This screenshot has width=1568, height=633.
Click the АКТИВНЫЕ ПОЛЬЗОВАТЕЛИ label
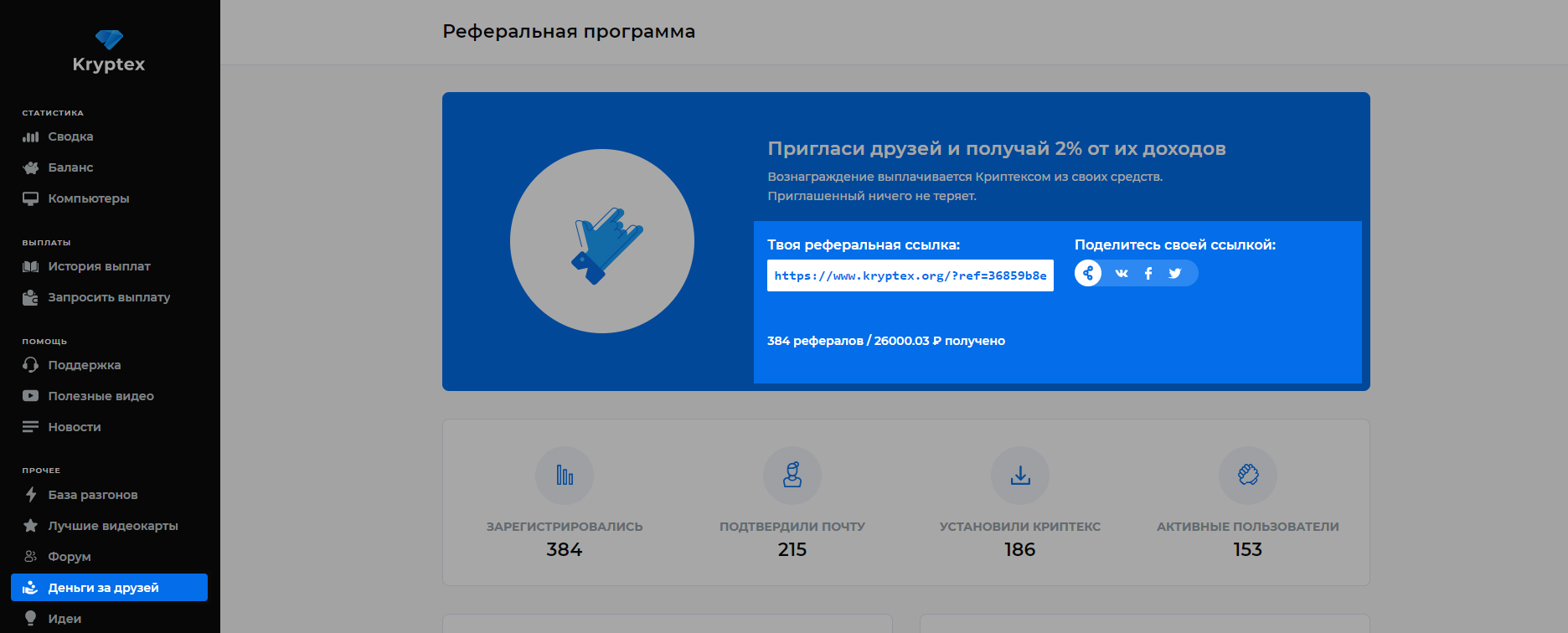click(x=1248, y=527)
